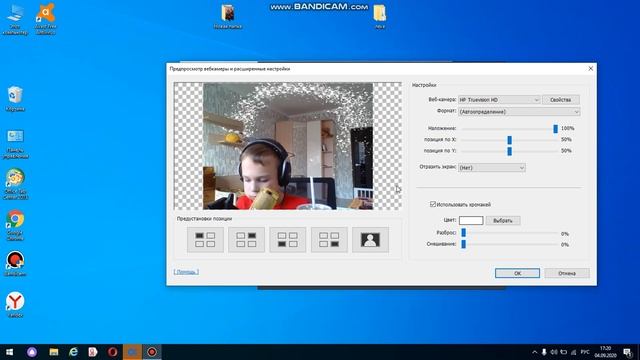Close the webcam preview dialog
The image size is (640, 360).
pyautogui.click(x=590, y=69)
